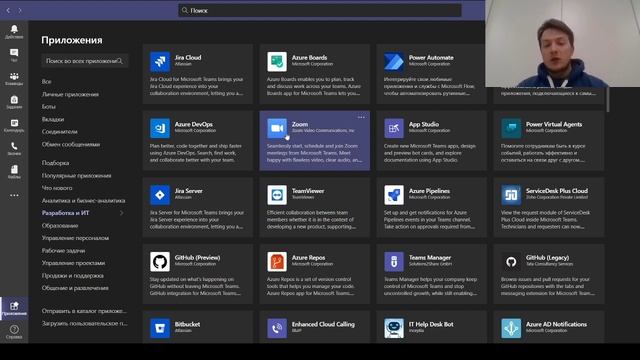Screen dimensions: 640x360
Task: Open the Assignments icon in the sidebar
Action: click(x=14, y=100)
